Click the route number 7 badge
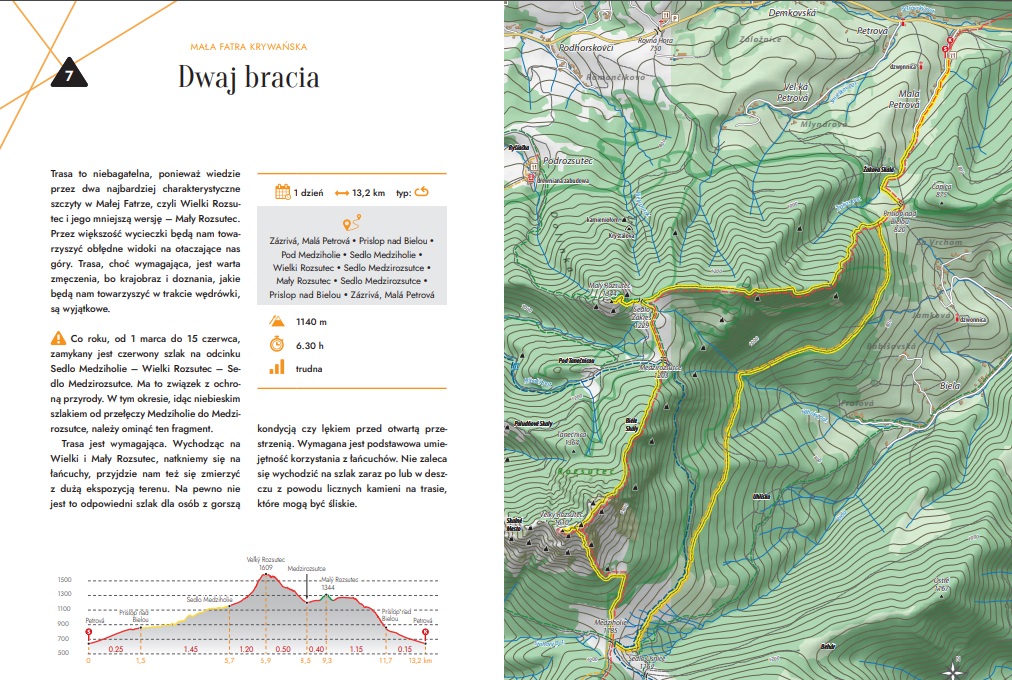The image size is (1012, 680). click(x=68, y=75)
